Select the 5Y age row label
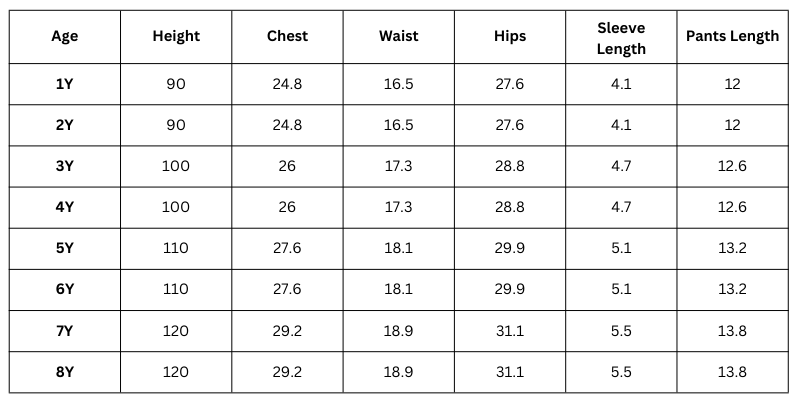The height and width of the screenshot is (400, 800). [x=65, y=248]
